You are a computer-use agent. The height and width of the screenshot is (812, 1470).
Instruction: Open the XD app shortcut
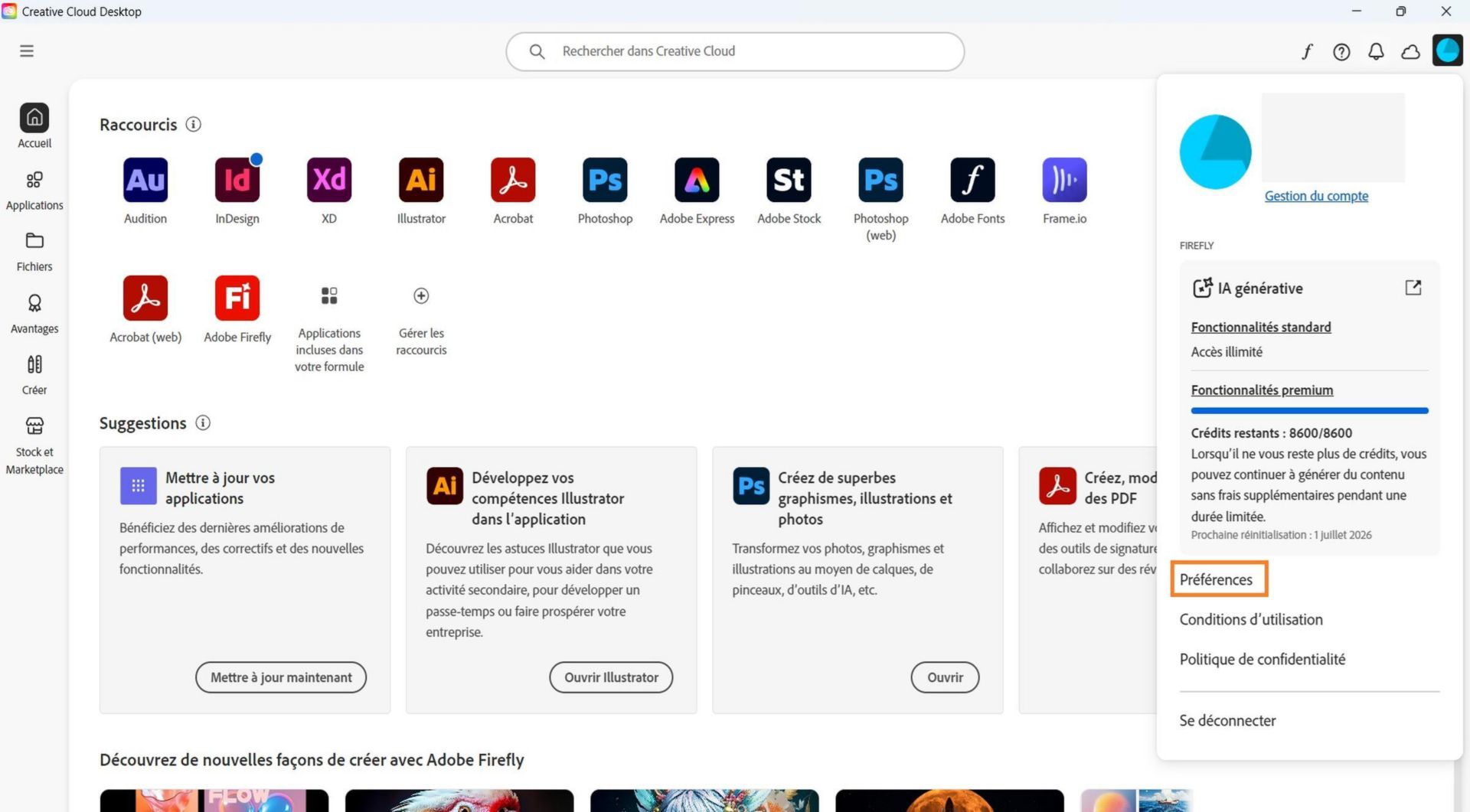(x=329, y=180)
